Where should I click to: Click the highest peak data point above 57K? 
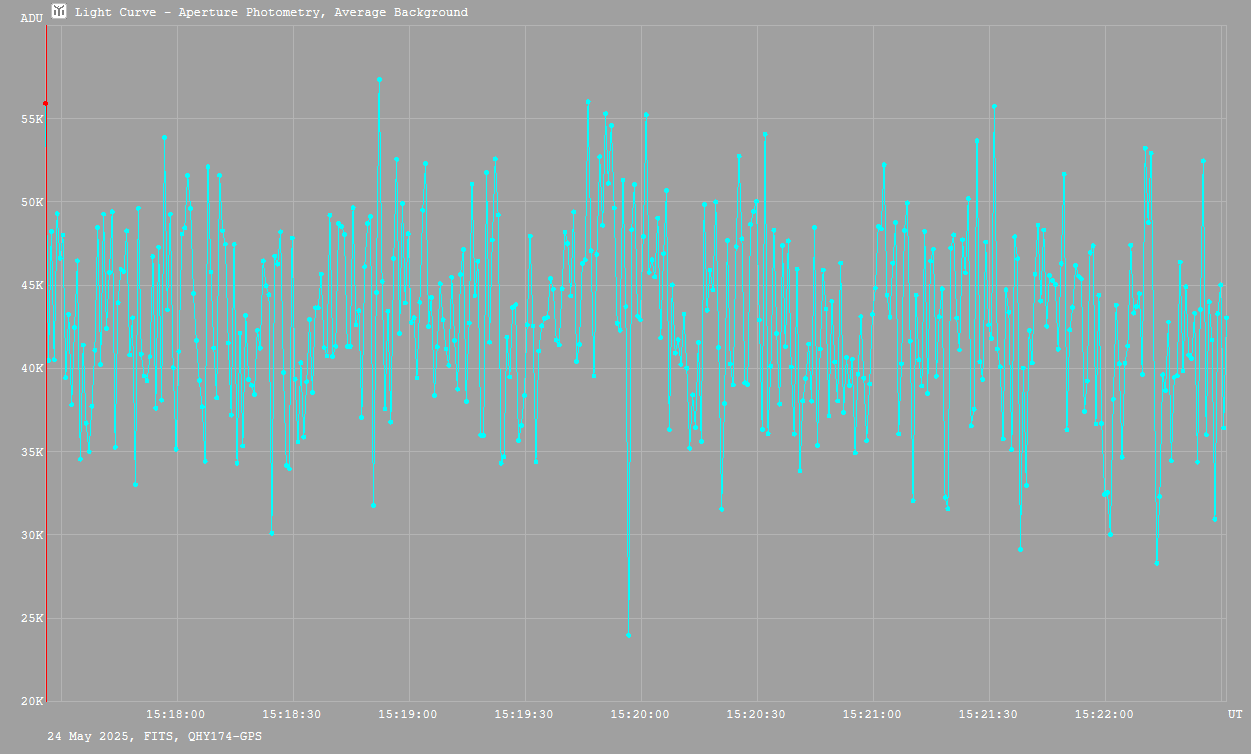[x=379, y=79]
